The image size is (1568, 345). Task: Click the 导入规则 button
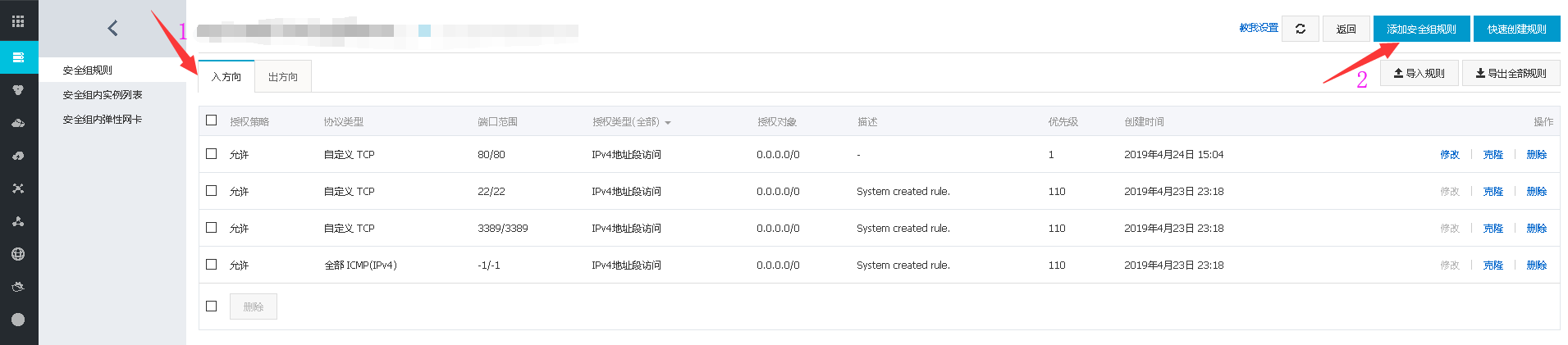pos(1419,73)
